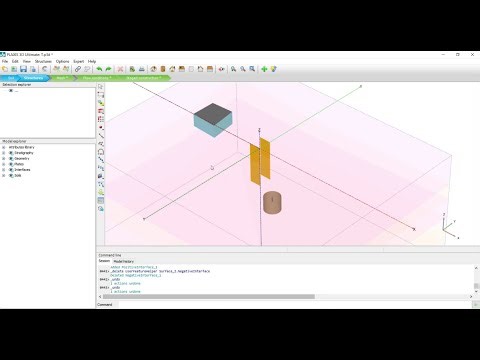Image resolution: width=480 pixels, height=360 pixels.
Task: Click the print icon in toolbar
Action: point(142,69)
